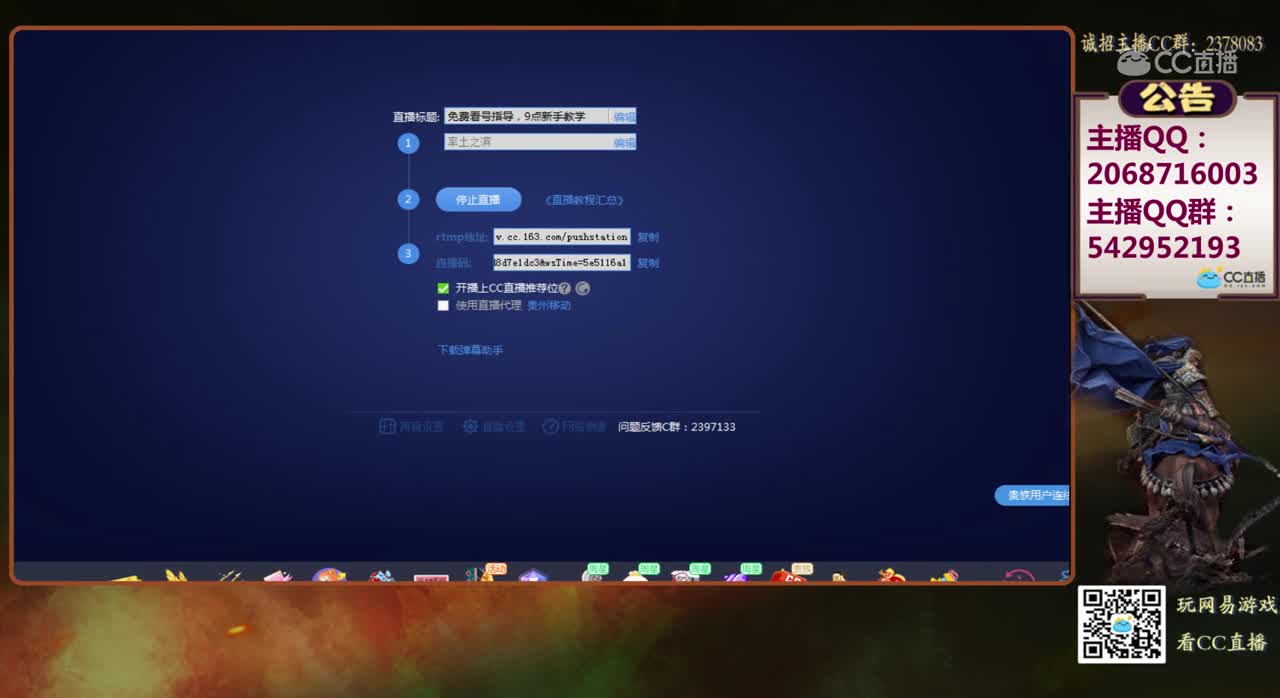The height and width of the screenshot is (698, 1280).
Task: Click the 主播QQ number 2068716003
Action: point(1172,174)
